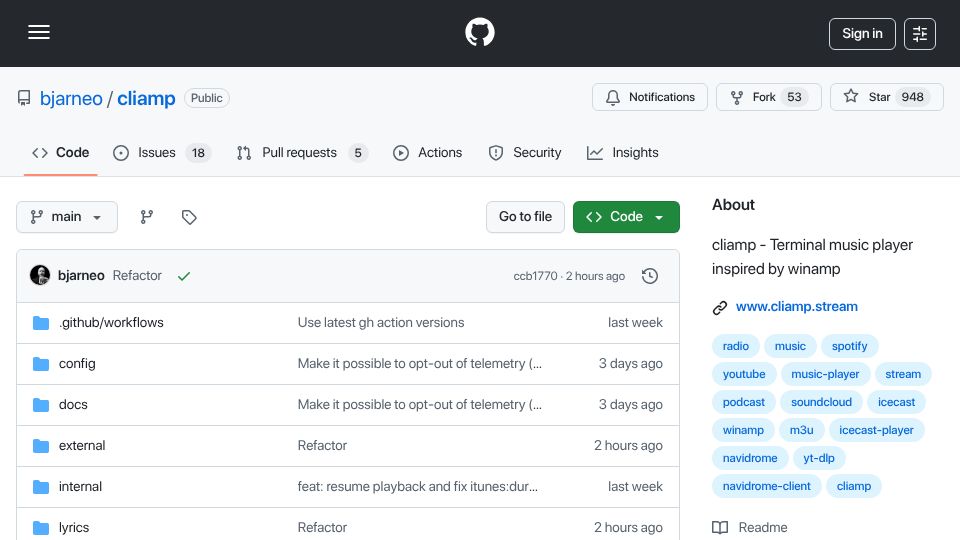Viewport: 960px width, 540px height.
Task: Select the spotify topic tag
Action: (849, 346)
